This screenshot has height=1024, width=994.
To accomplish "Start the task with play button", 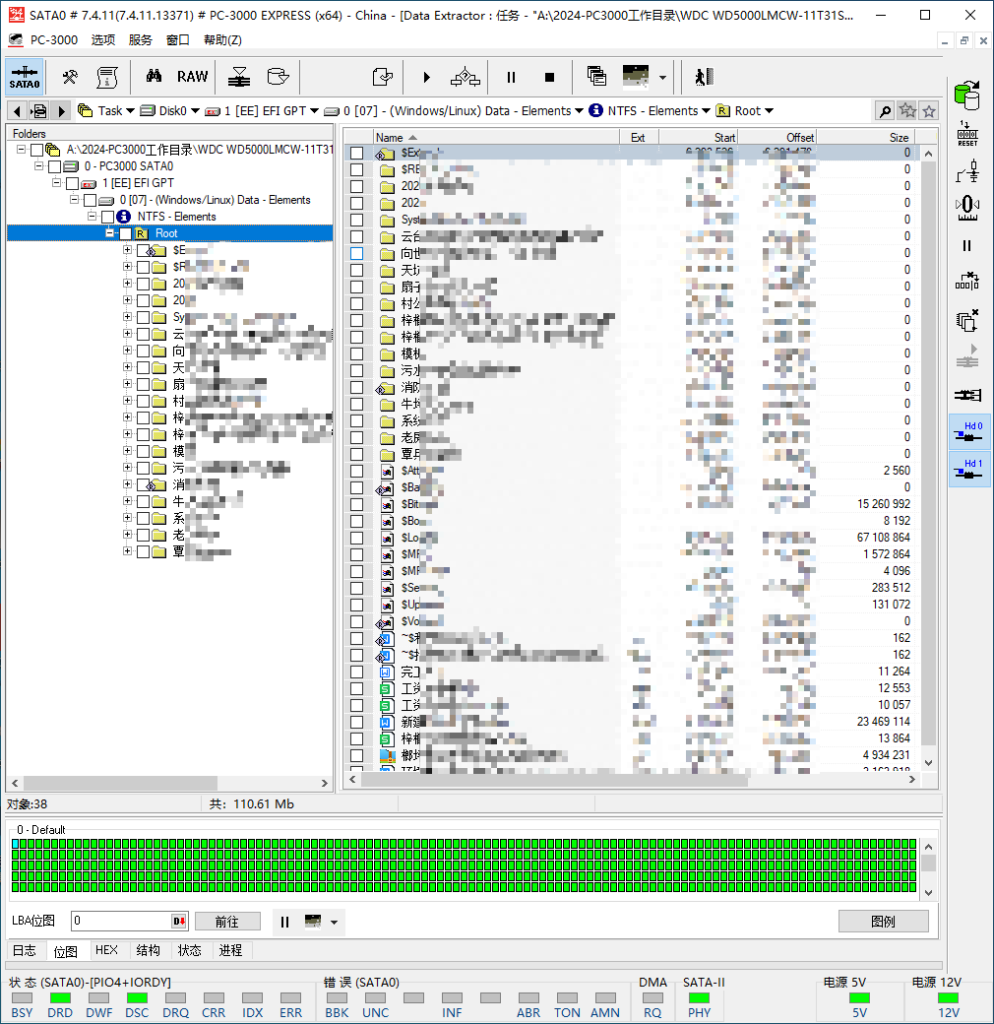I will click(x=426, y=77).
